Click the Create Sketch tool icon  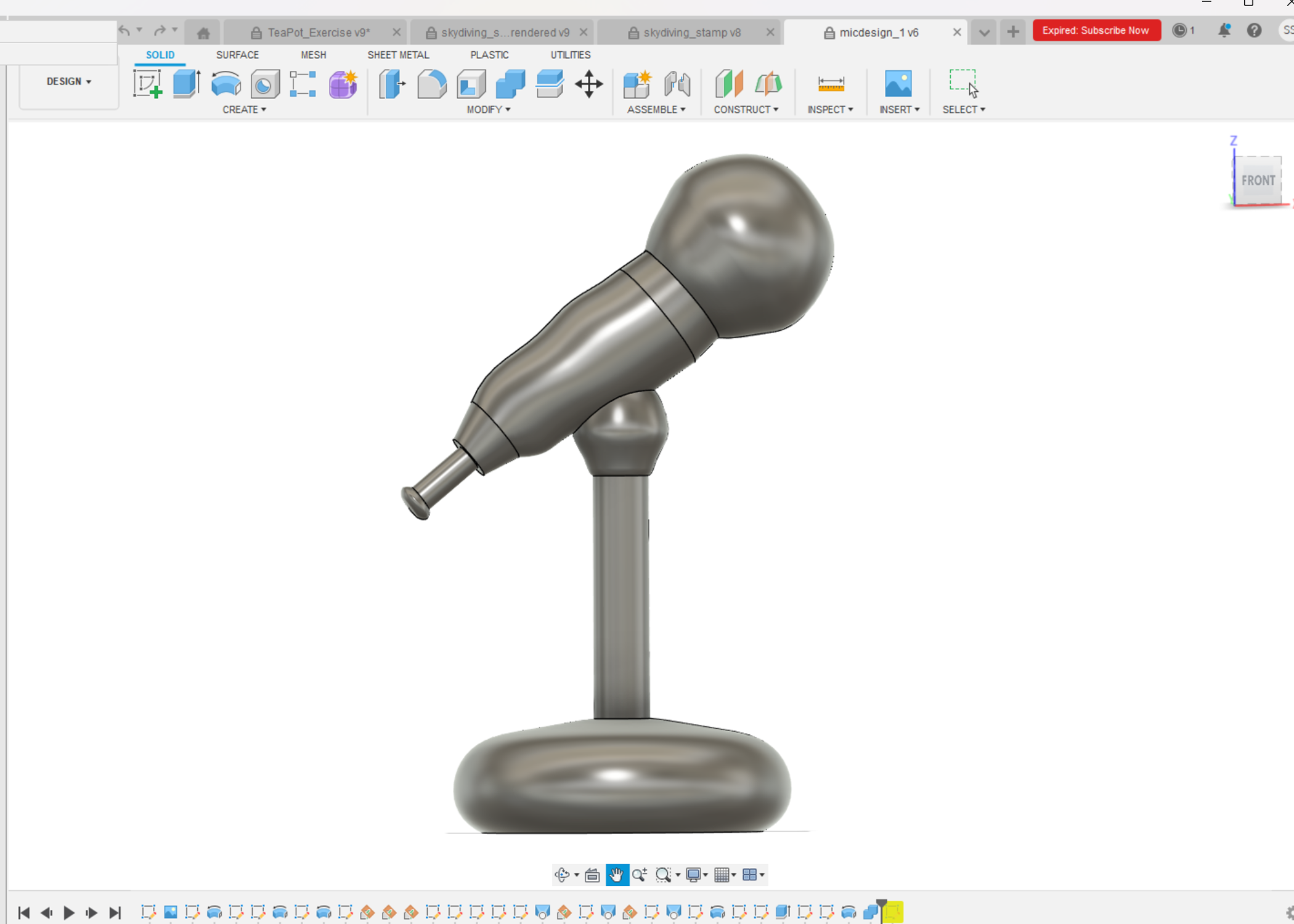coord(147,84)
